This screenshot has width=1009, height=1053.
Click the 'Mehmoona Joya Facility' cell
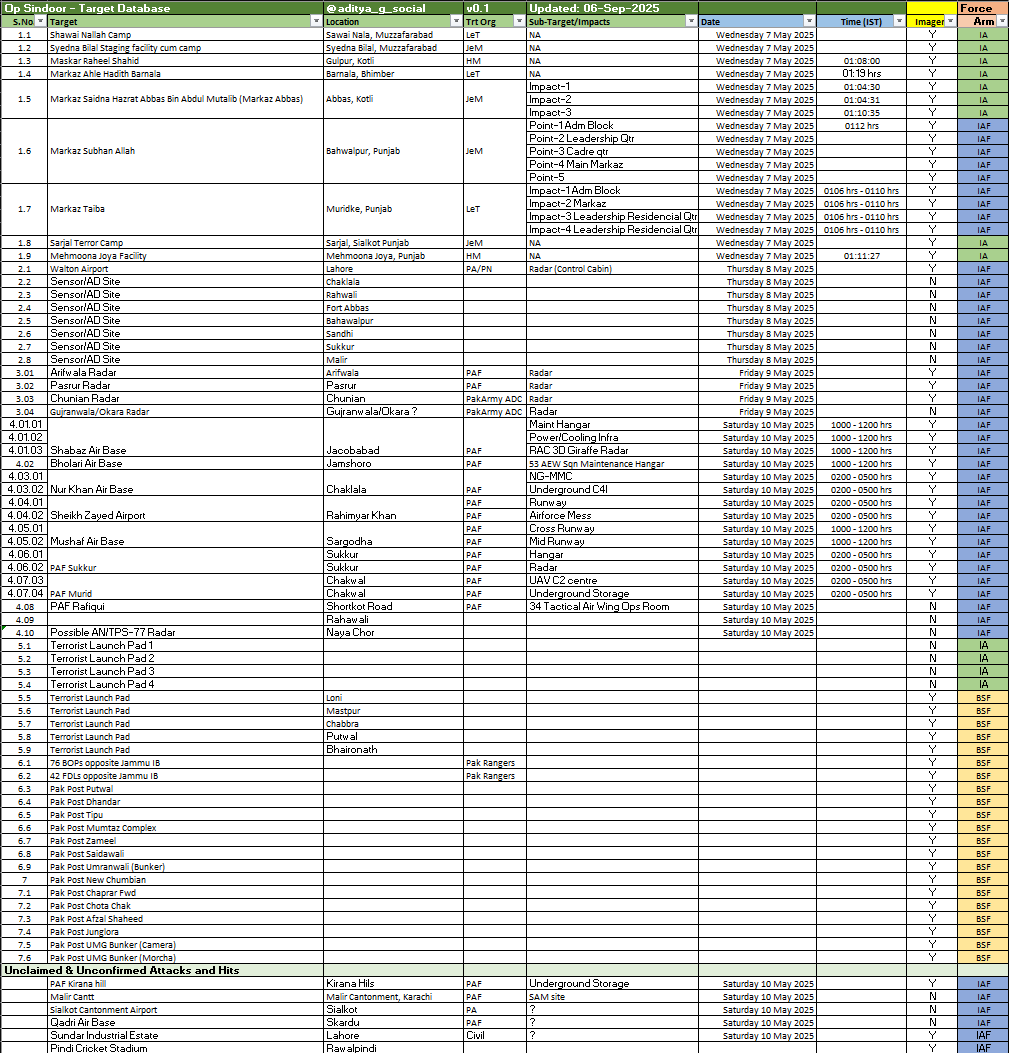(x=185, y=256)
